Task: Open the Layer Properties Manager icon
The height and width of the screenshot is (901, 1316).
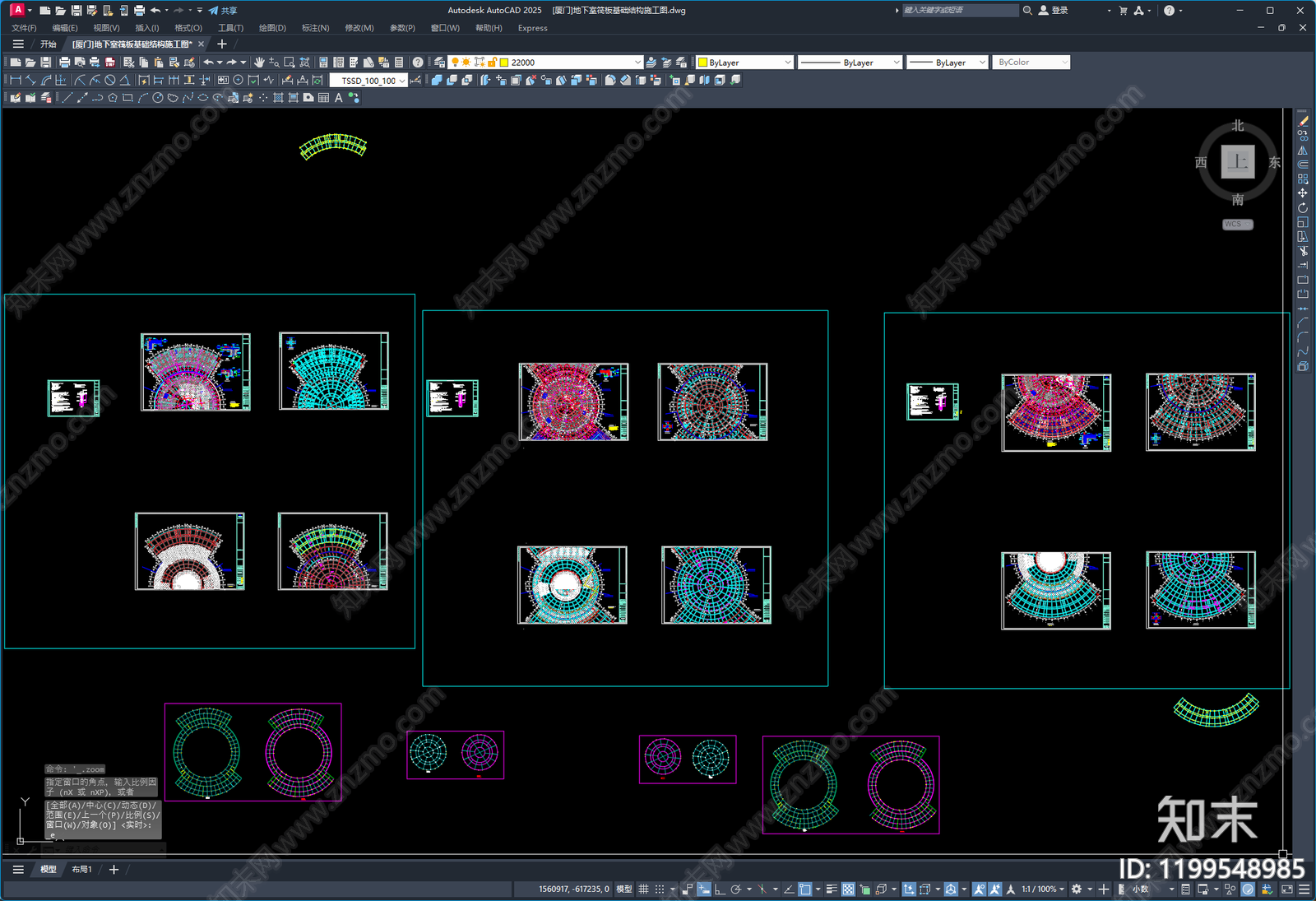Action: click(x=439, y=63)
